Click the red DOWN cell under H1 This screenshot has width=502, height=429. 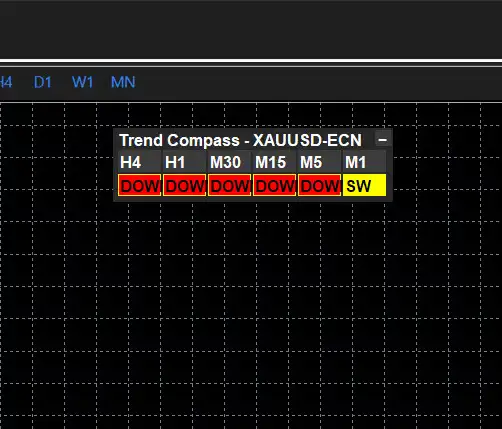point(184,185)
